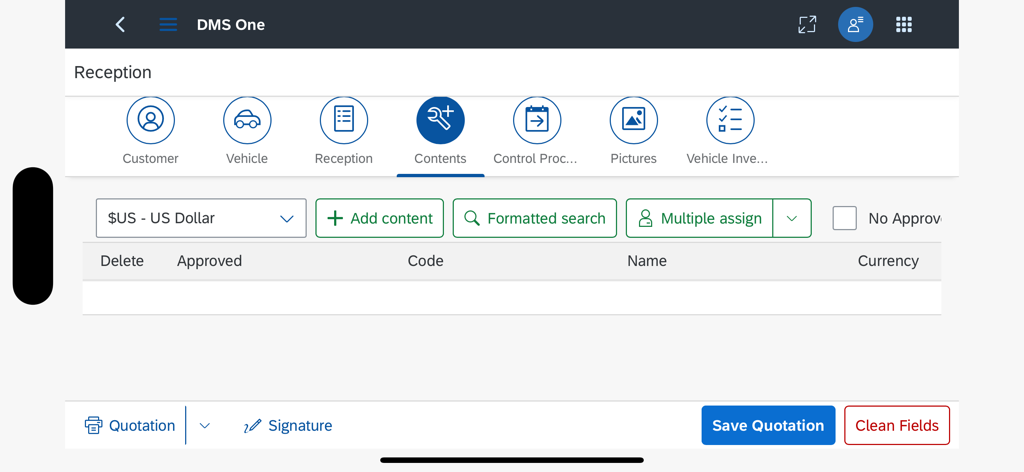
Task: Expand the Multiple assign split arrow
Action: [x=792, y=218]
